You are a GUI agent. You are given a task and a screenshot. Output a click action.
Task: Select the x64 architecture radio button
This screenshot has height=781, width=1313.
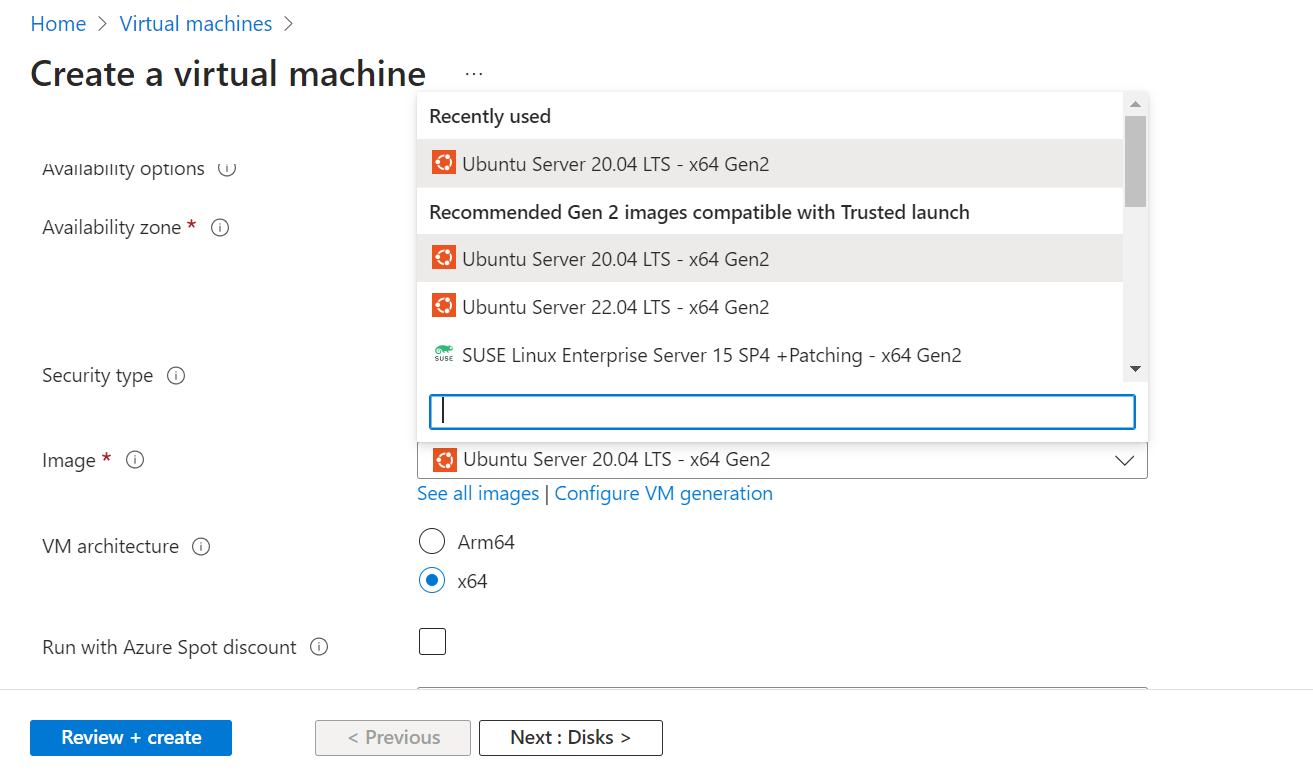pyautogui.click(x=431, y=580)
